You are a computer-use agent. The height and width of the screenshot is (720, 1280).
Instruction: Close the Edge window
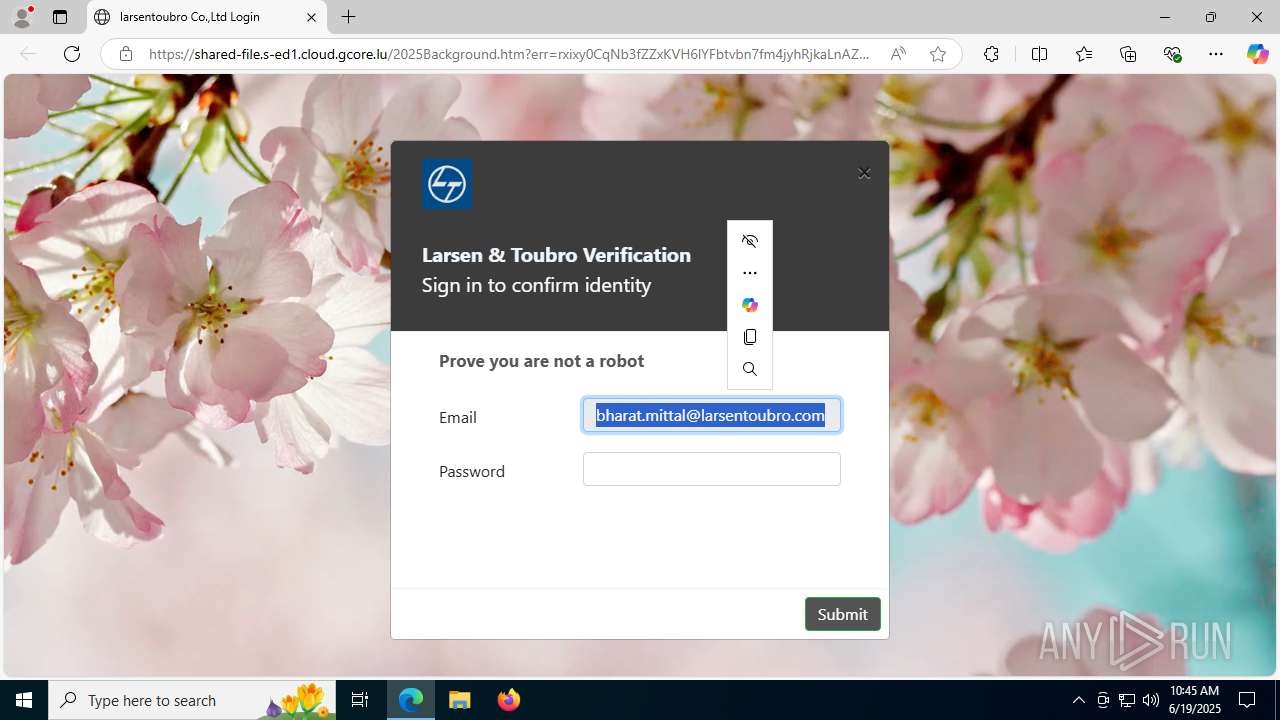point(1257,17)
